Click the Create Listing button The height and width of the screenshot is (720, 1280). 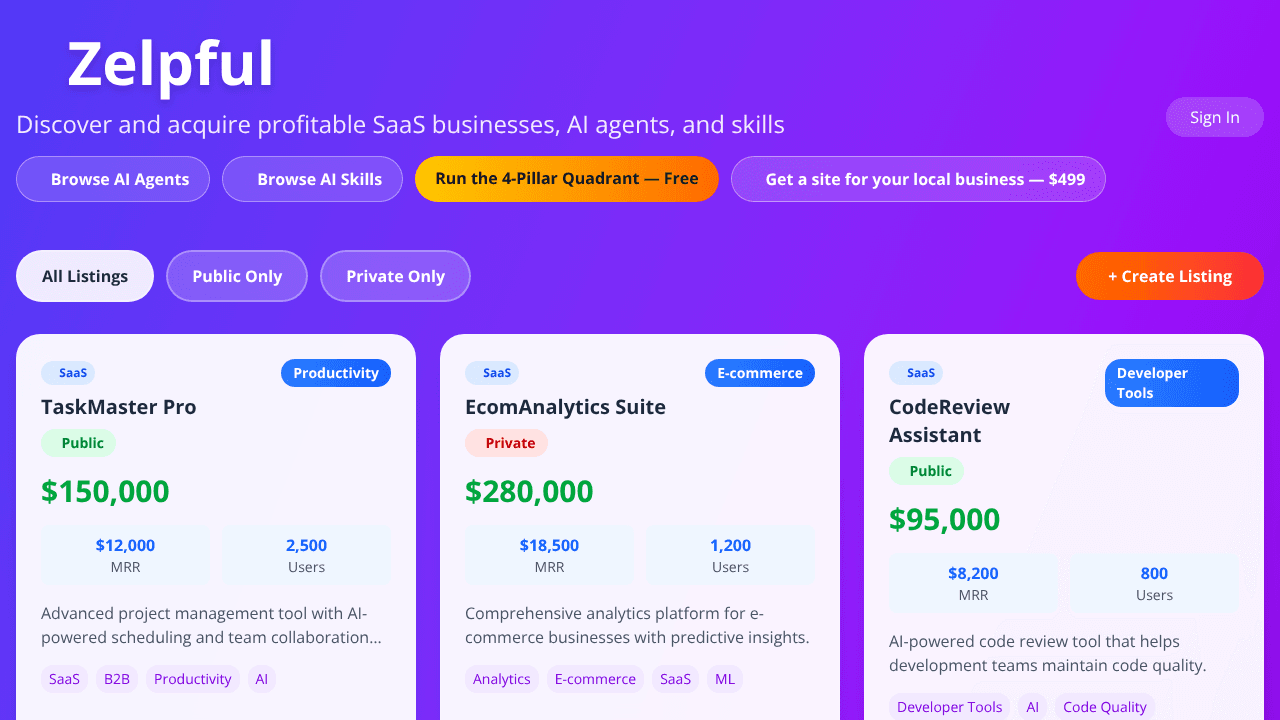tap(1170, 276)
